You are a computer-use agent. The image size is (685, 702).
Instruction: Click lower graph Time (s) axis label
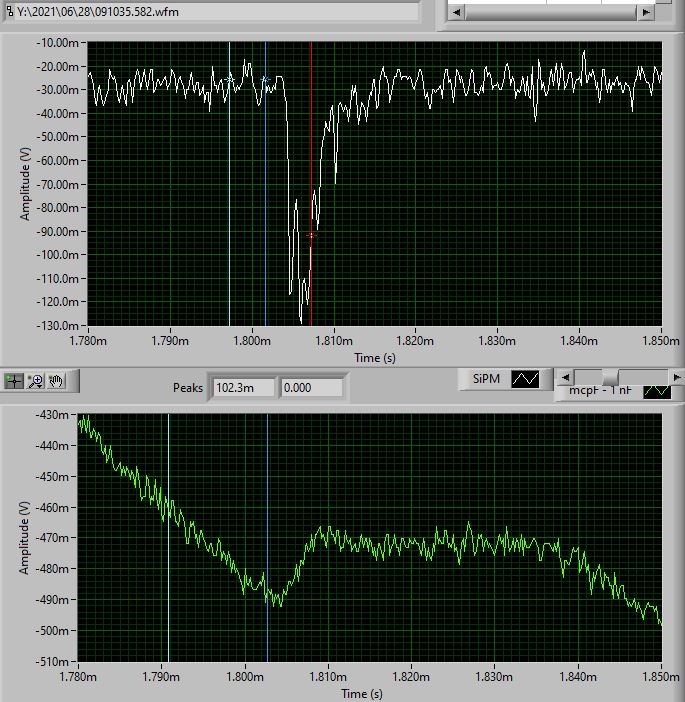tap(362, 694)
